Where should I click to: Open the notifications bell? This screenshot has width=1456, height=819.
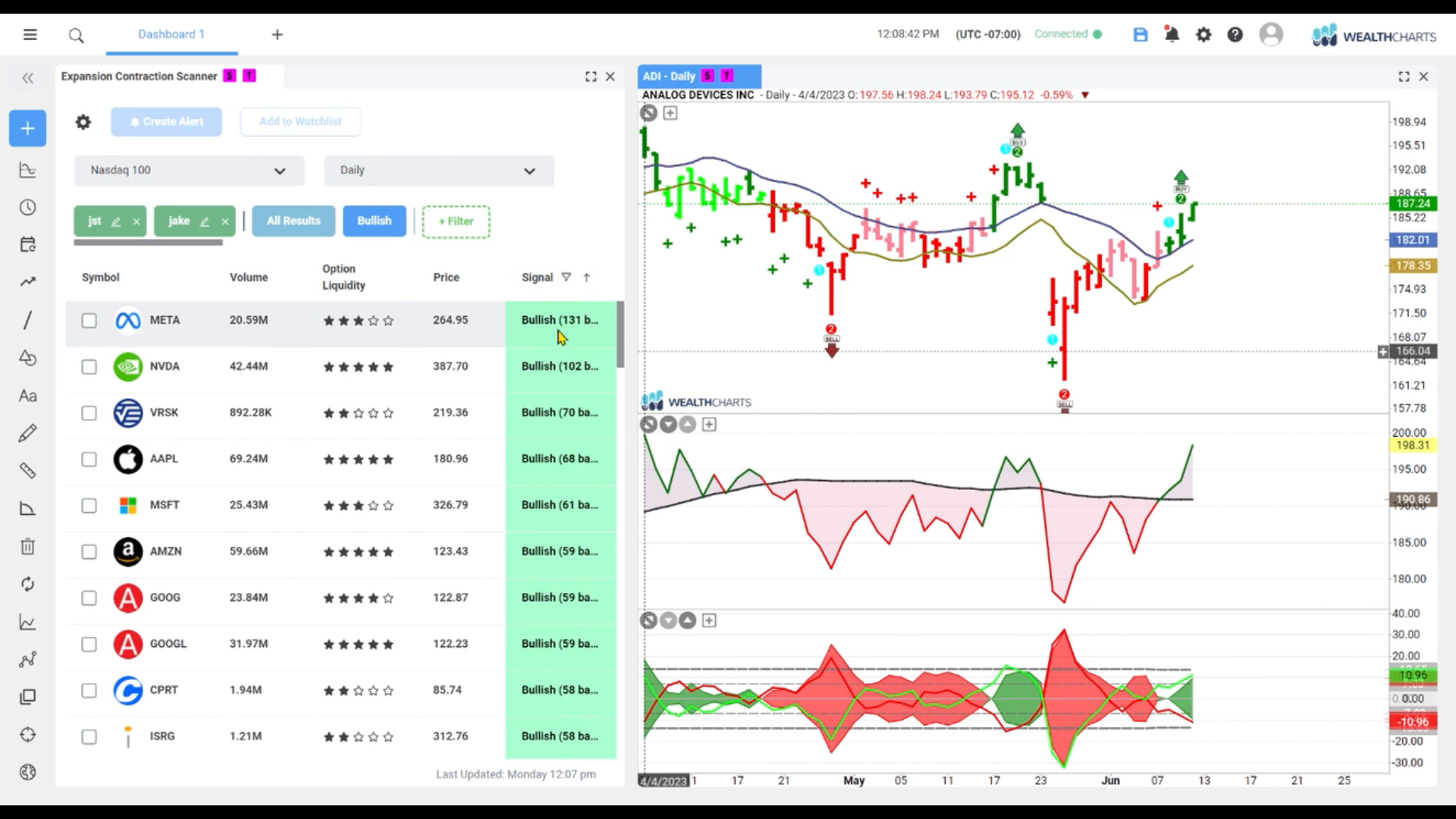pyautogui.click(x=1172, y=34)
